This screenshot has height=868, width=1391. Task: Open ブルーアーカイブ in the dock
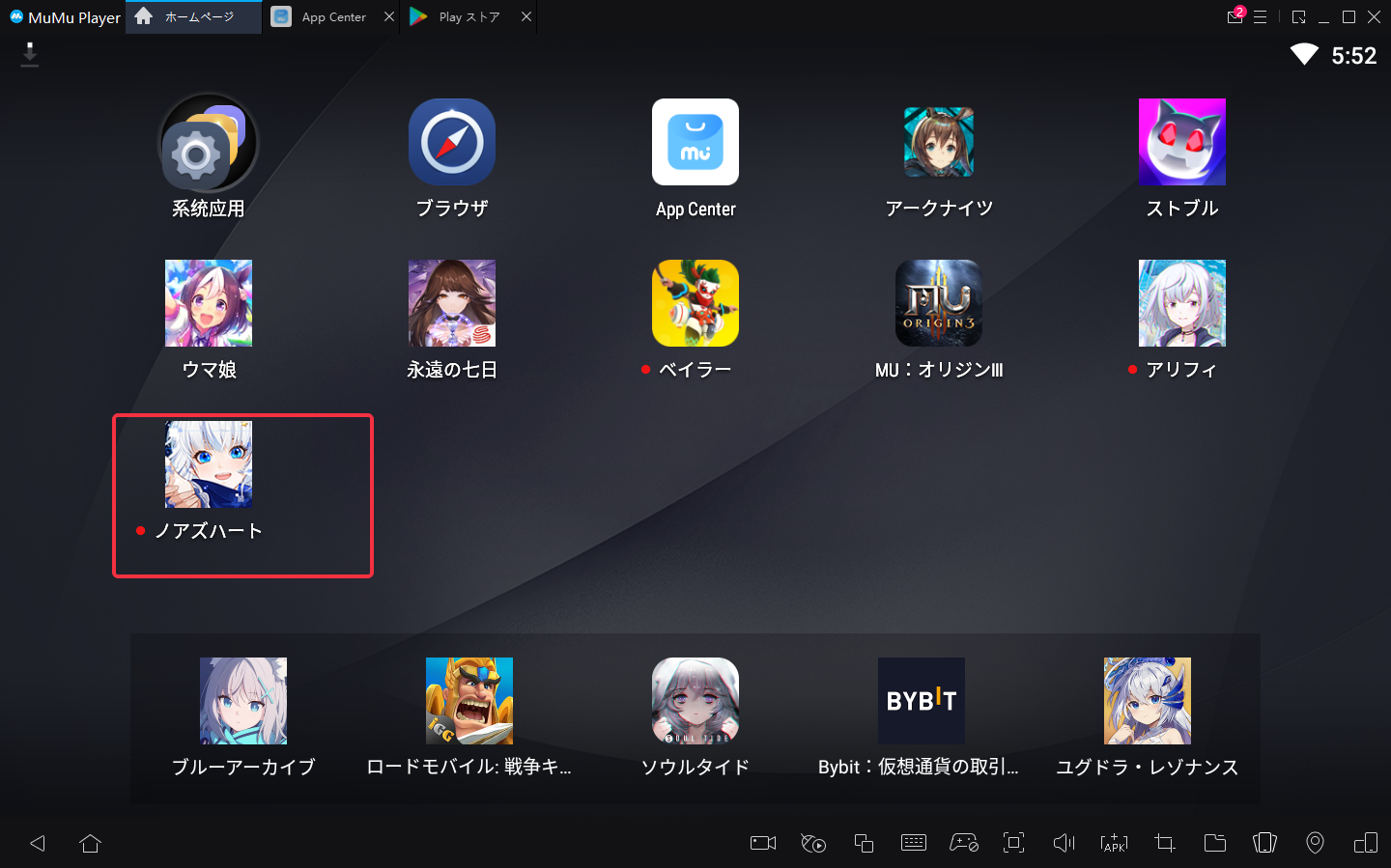(243, 701)
